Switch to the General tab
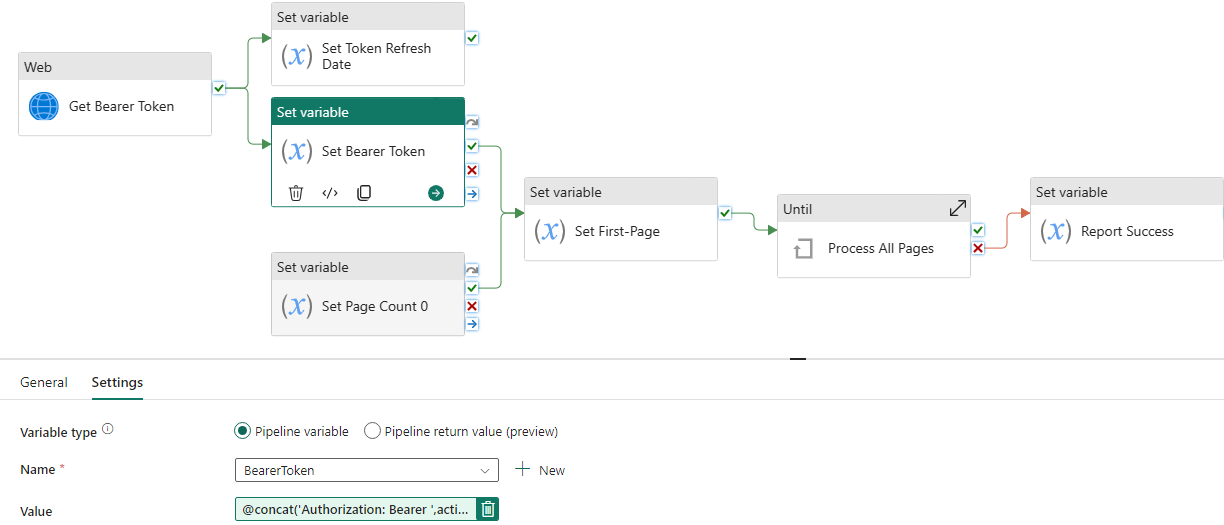Viewport: 1224px width, 525px height. 44,382
